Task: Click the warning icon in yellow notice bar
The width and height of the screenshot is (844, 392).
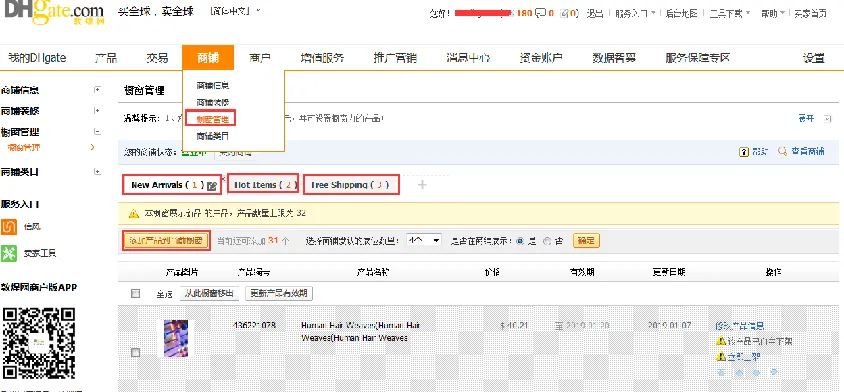Action: pyautogui.click(x=134, y=214)
